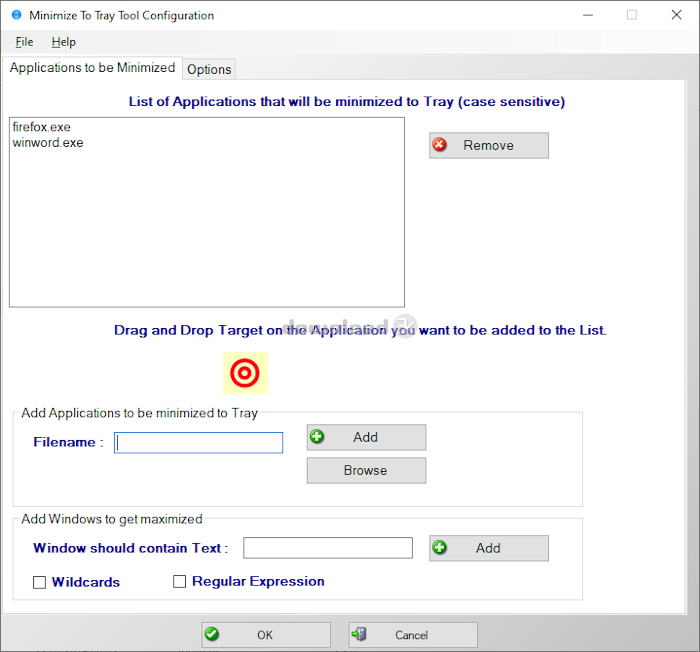
Task: Open the Help menu
Action: click(x=63, y=42)
